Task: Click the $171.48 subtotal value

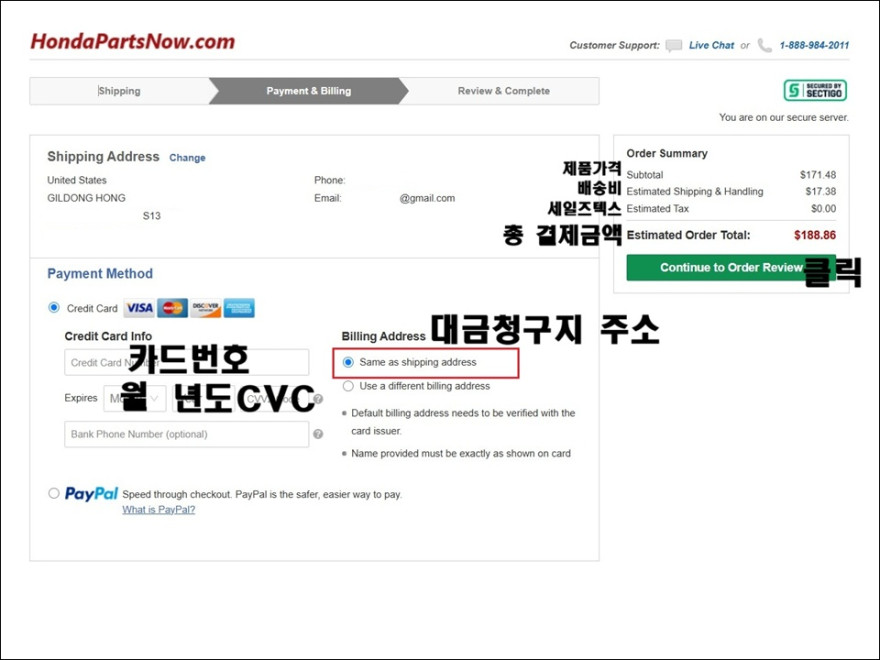Action: click(818, 175)
